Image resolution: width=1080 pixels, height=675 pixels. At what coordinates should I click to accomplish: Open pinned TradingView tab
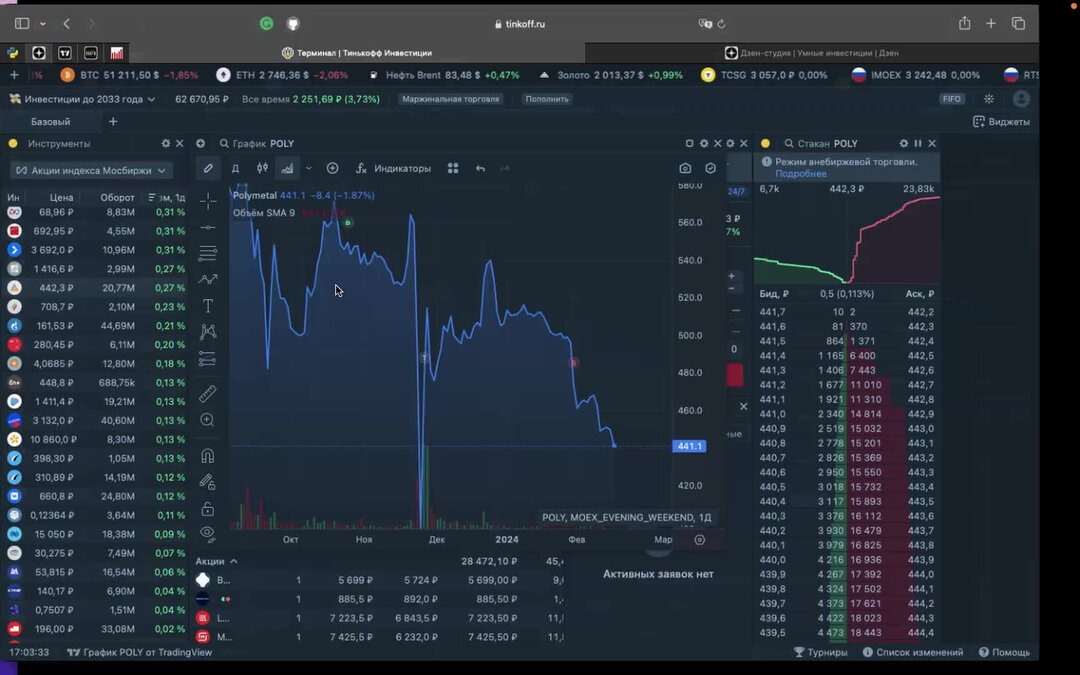(x=65, y=53)
